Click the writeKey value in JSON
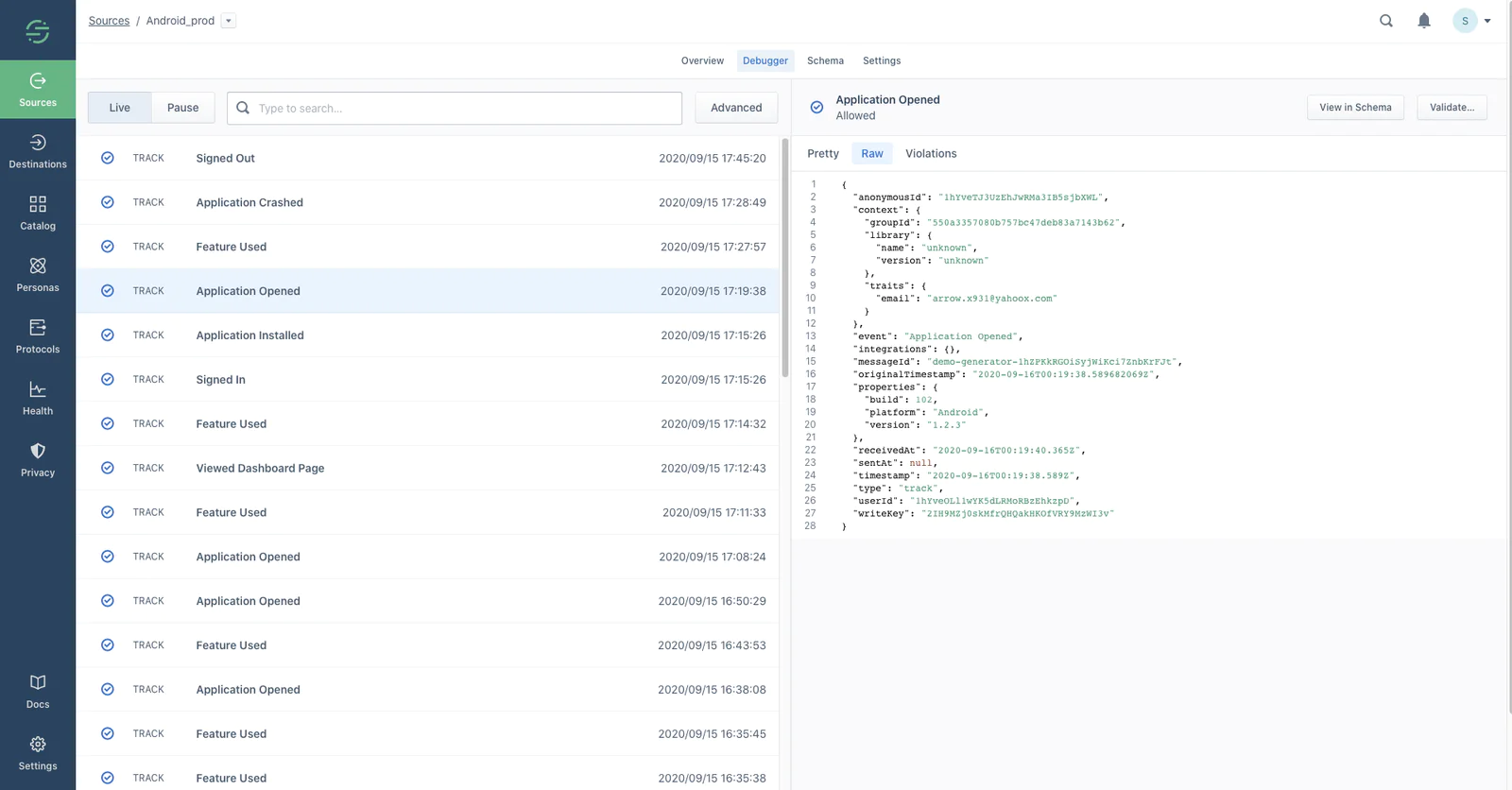 click(x=1017, y=514)
